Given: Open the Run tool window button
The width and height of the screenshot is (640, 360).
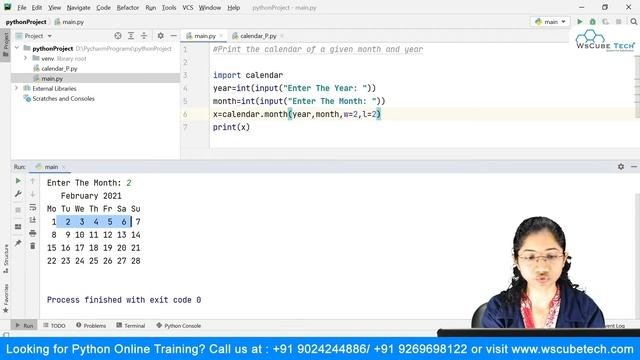Looking at the screenshot, I should pos(24,325).
